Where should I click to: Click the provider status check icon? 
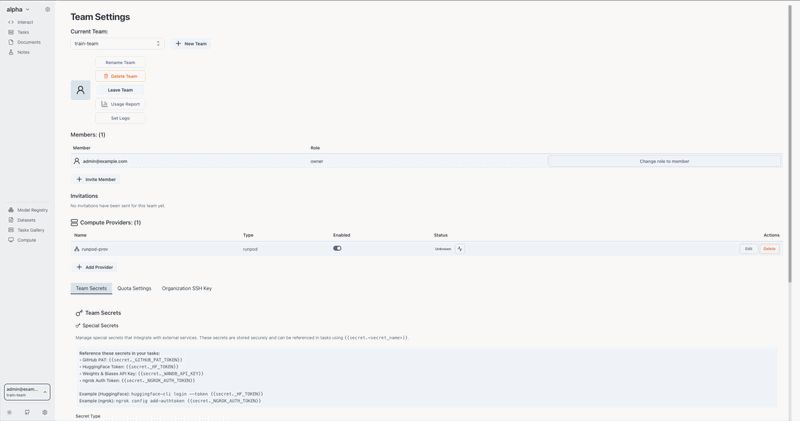pyautogui.click(x=460, y=249)
